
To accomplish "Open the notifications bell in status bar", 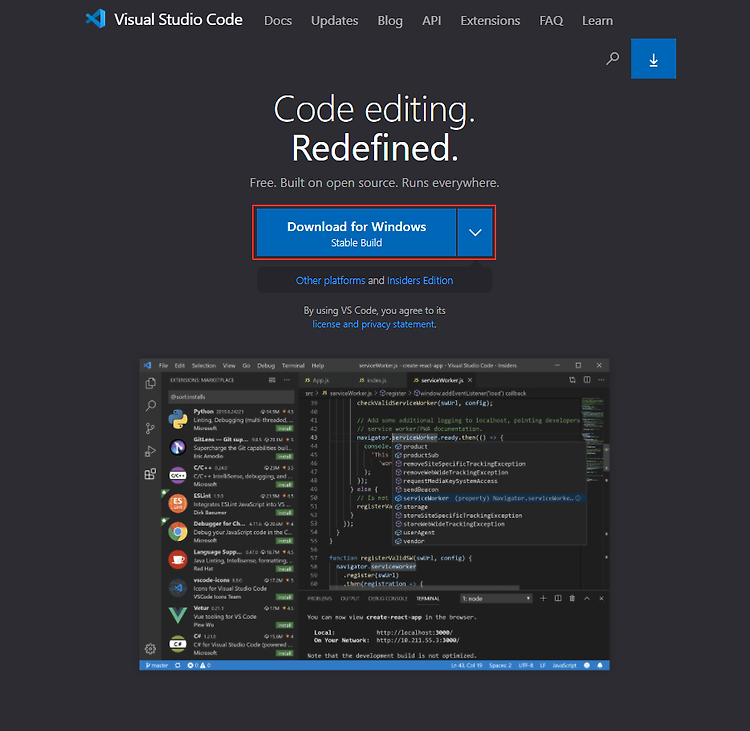I will coord(600,665).
